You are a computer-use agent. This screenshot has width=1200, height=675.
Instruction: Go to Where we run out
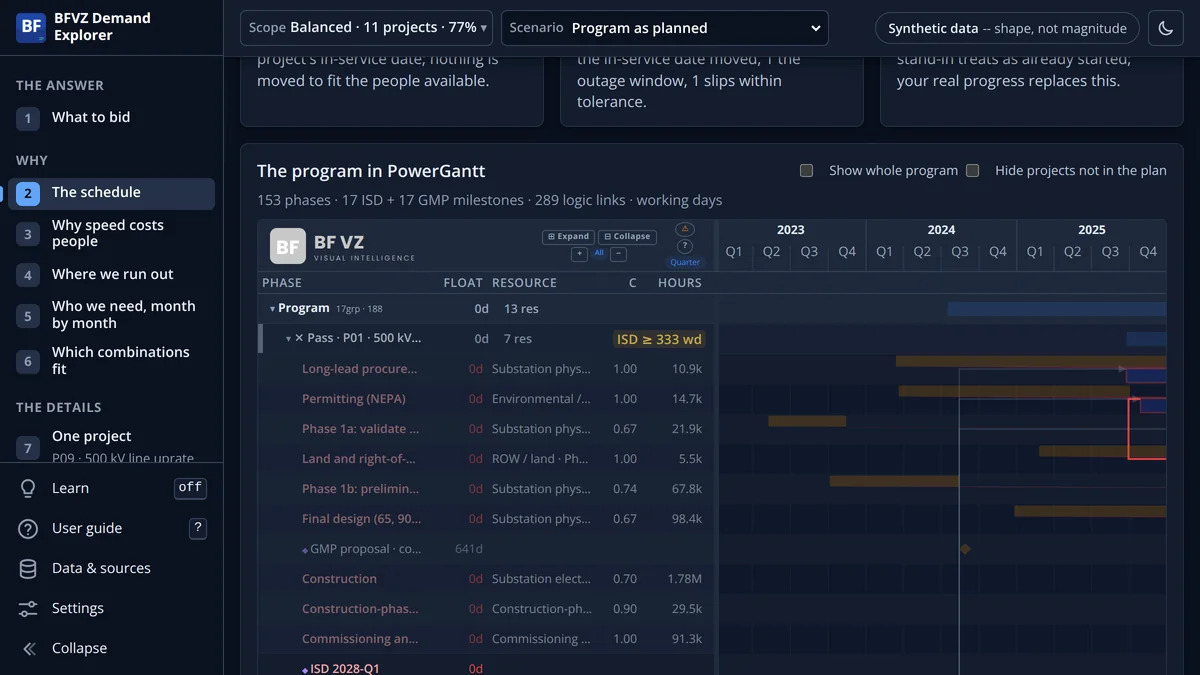pos(111,274)
